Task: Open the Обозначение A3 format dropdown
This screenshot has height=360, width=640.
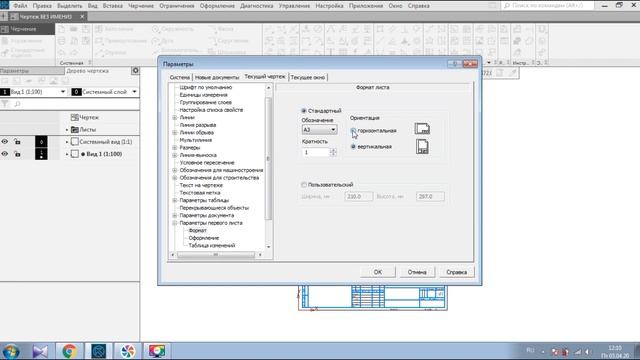Action: pyautogui.click(x=319, y=130)
